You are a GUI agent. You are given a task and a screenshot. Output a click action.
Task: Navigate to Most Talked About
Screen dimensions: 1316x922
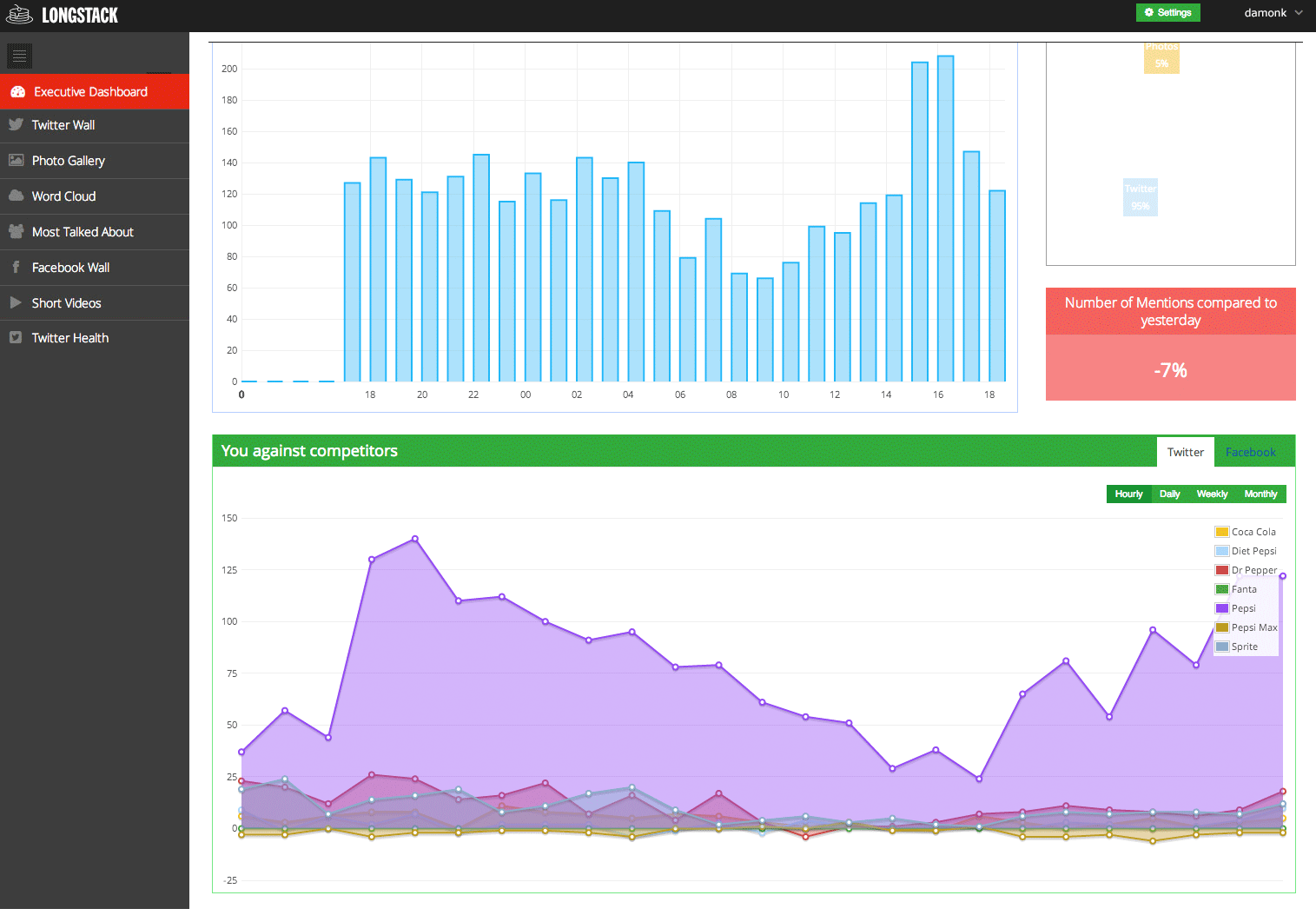click(x=95, y=232)
